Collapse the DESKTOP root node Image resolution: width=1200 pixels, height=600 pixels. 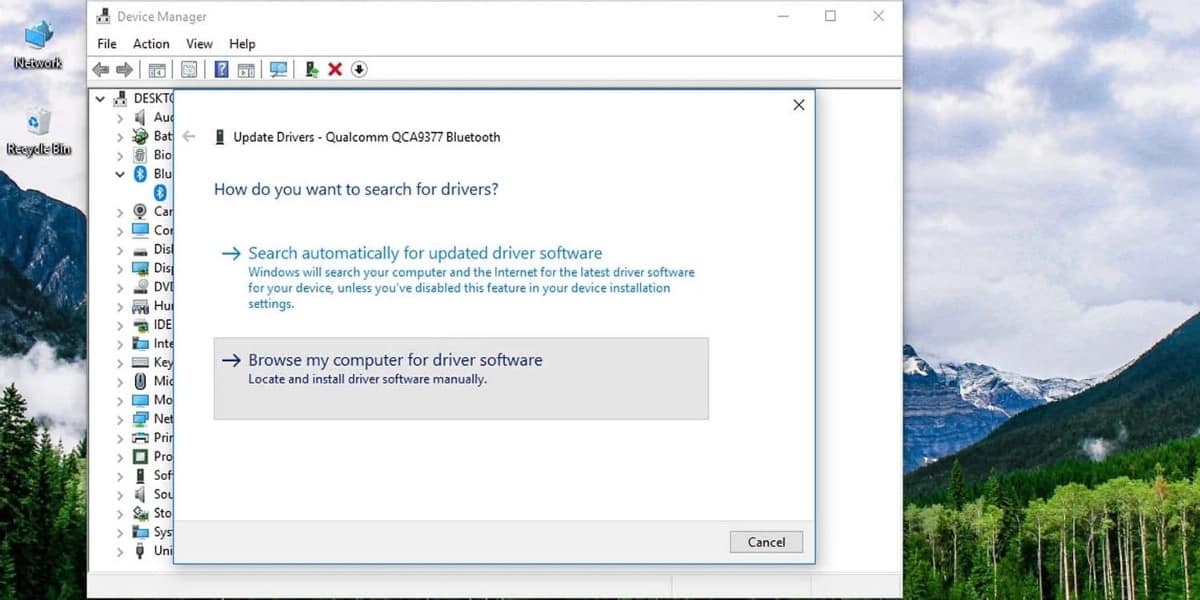(x=99, y=98)
